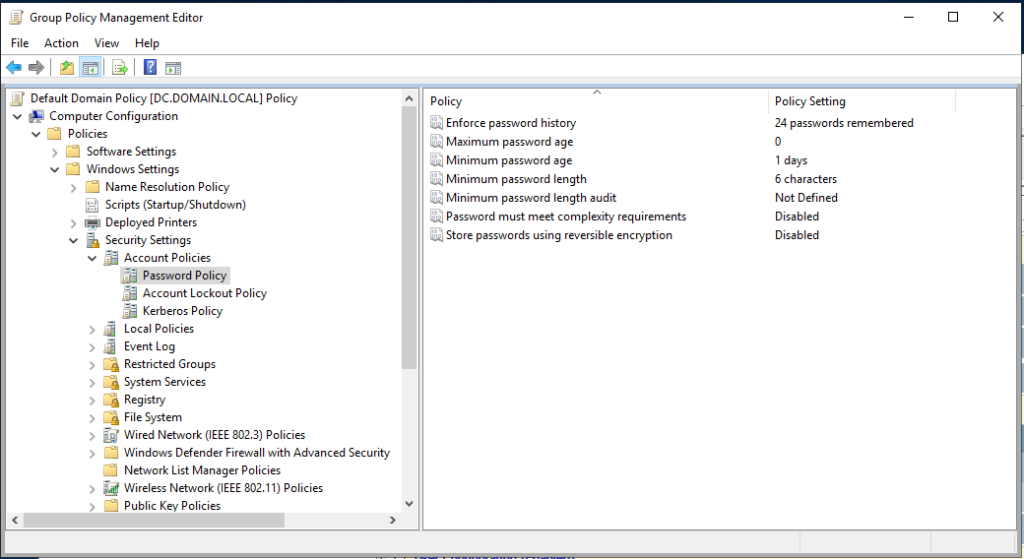Expand the Public Key Policies node
1024x559 pixels.
(92, 507)
